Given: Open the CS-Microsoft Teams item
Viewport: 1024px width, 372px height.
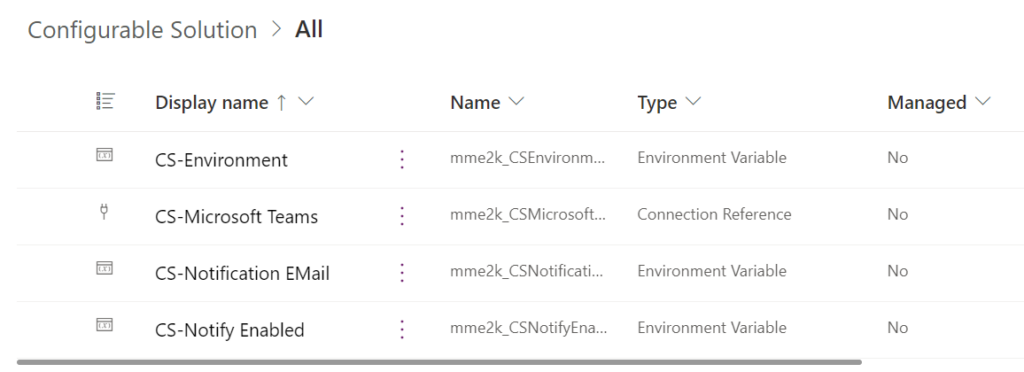Looking at the screenshot, I should coord(236,217).
